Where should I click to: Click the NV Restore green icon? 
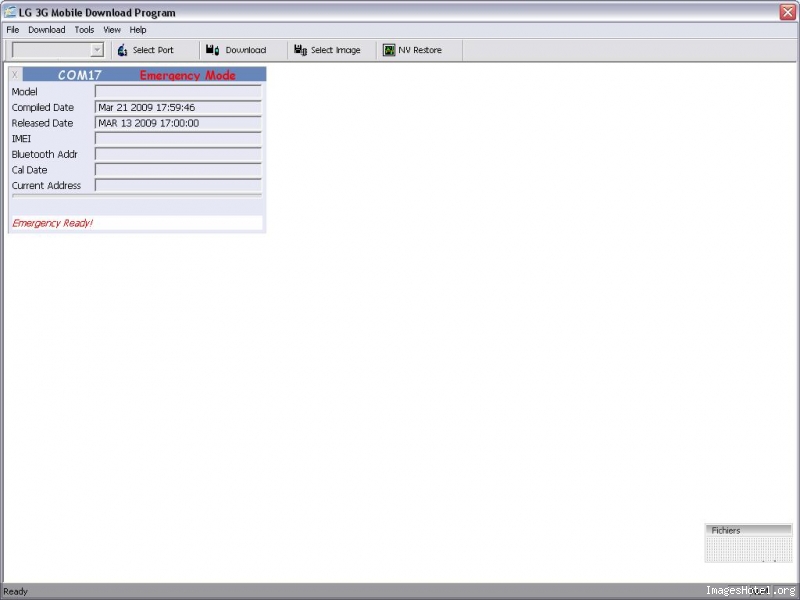point(389,50)
